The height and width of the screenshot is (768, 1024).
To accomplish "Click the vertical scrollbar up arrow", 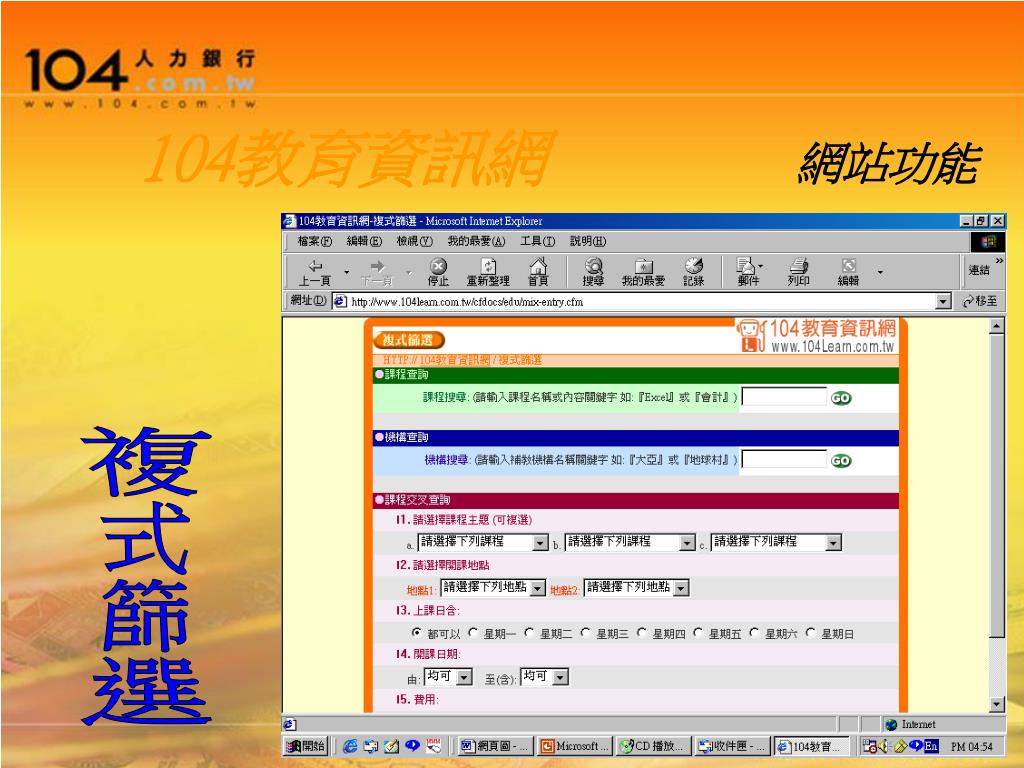I will [x=997, y=325].
